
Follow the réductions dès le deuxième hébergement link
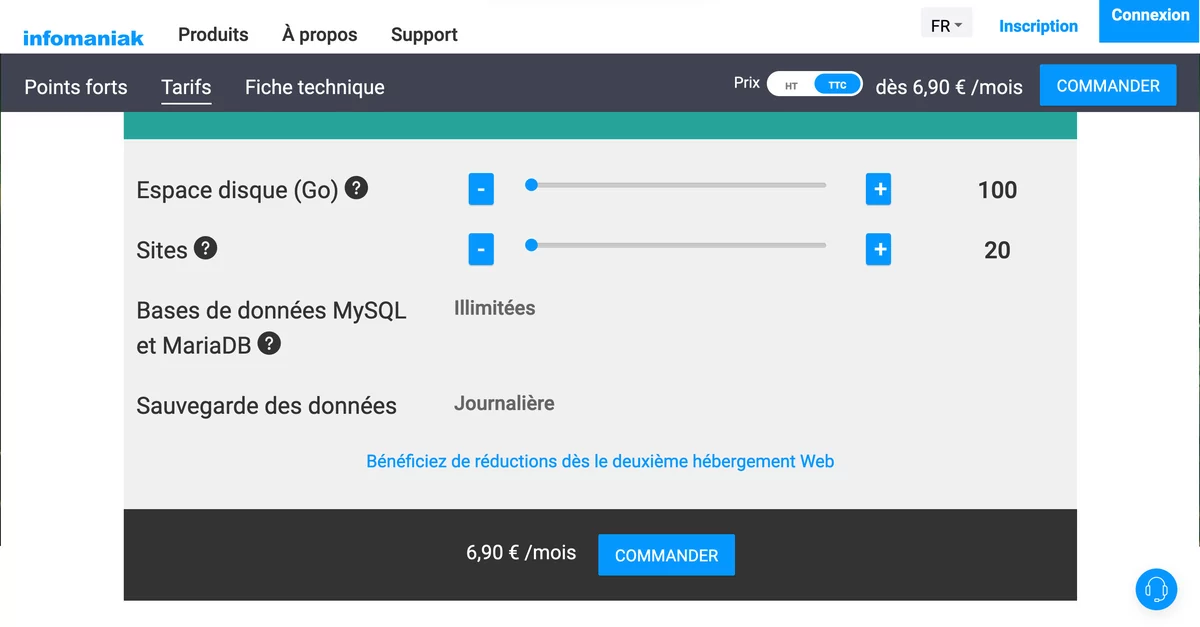600,461
